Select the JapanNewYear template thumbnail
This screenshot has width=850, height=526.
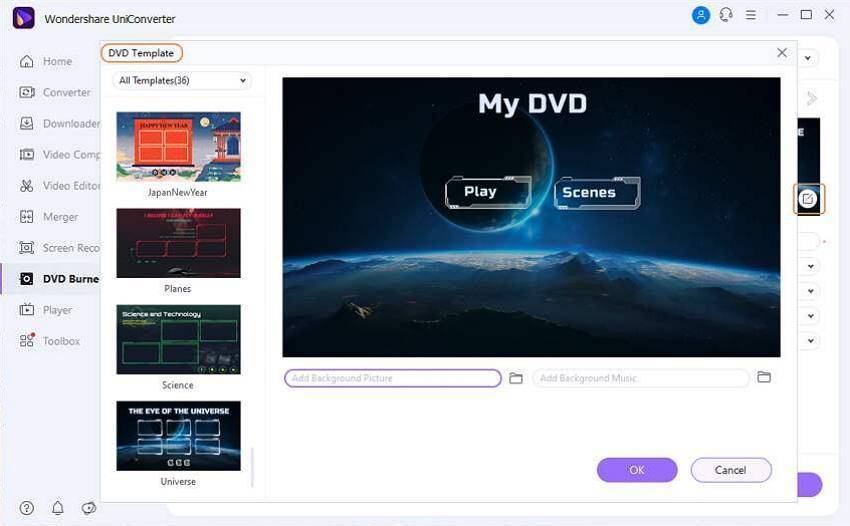pos(178,146)
